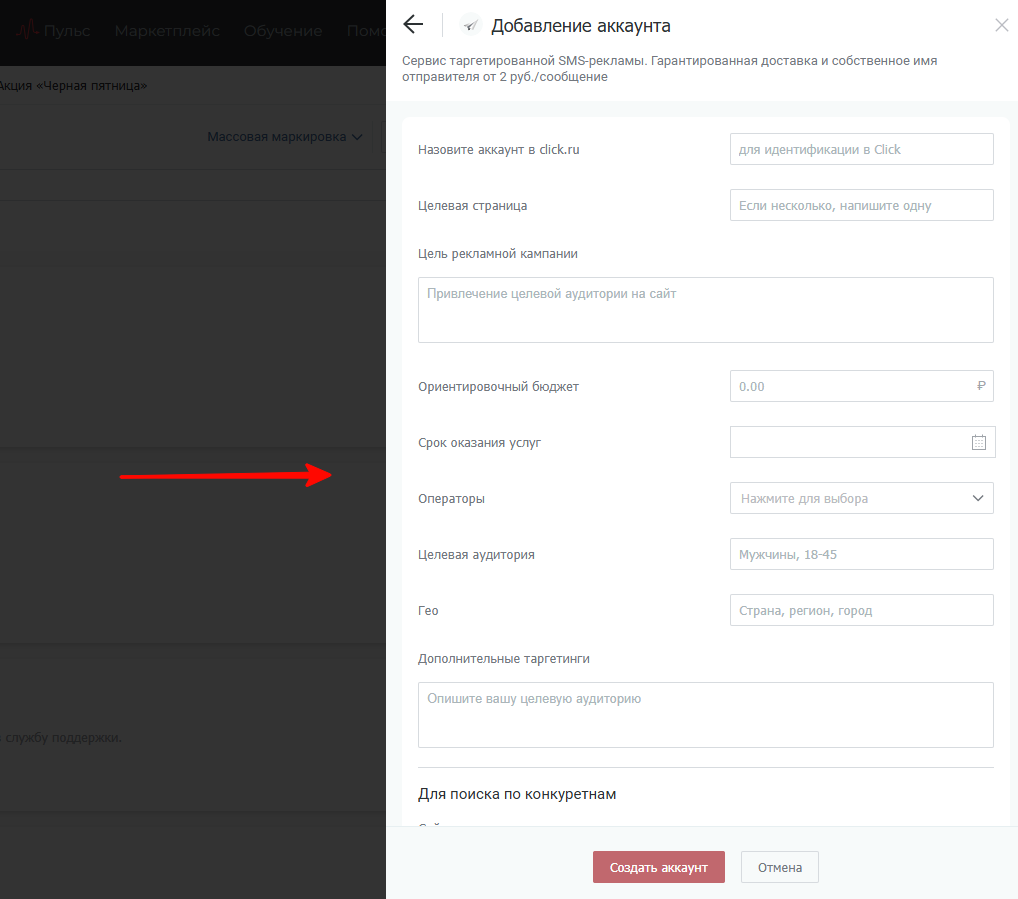Viewport: 1018px width, 899px height.
Task: Click the Целевая аудитория input field
Action: (861, 554)
